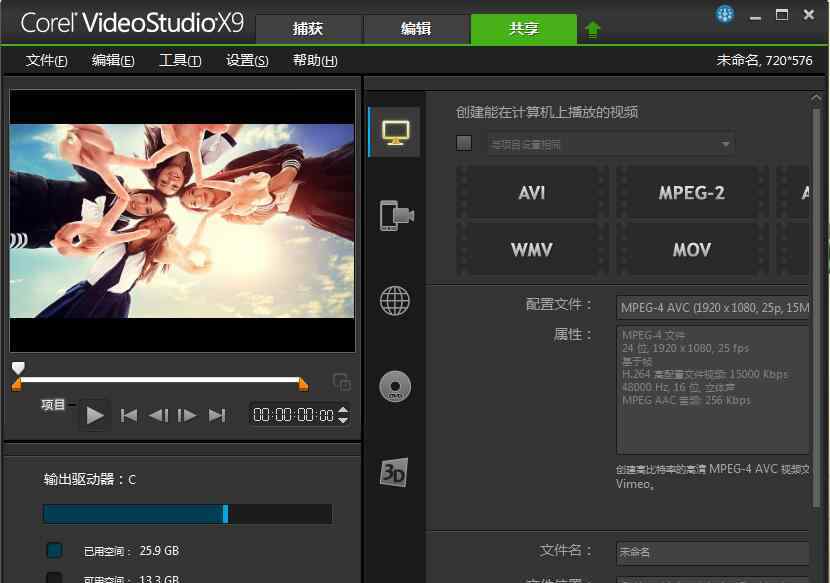The width and height of the screenshot is (830, 583).
Task: Open the disabled dropdown beside the checkbox
Action: coord(610,143)
